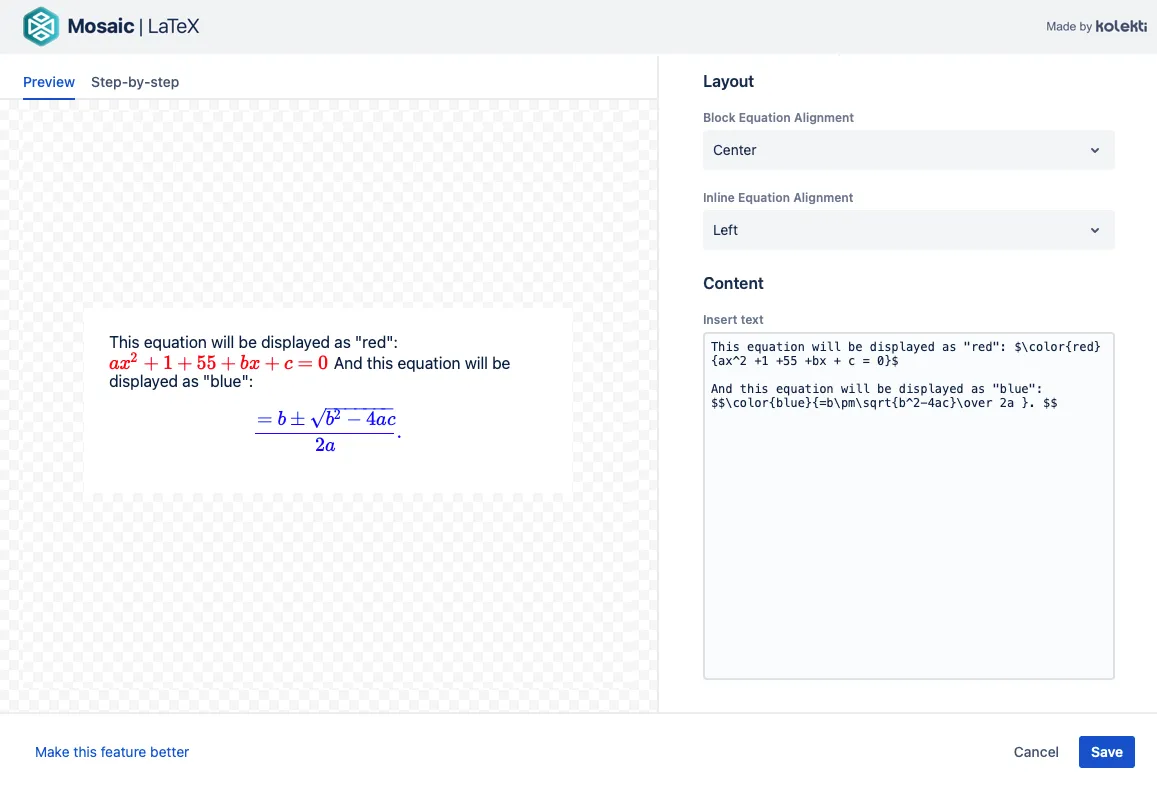Click the Insert text label
Viewport: 1157px width, 787px height.
pyautogui.click(x=733, y=319)
